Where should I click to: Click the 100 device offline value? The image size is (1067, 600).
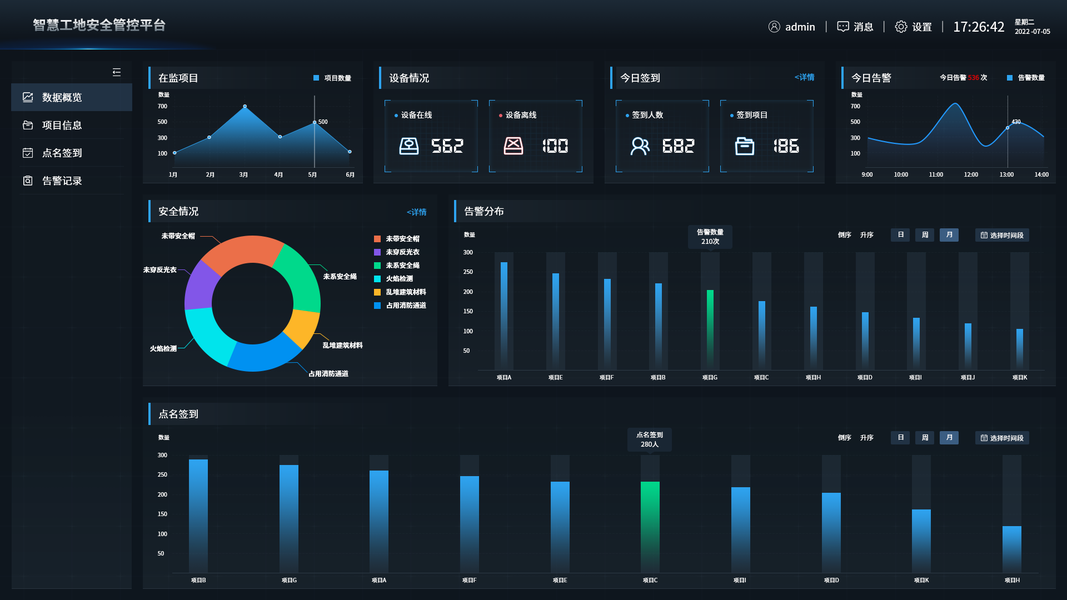point(555,146)
